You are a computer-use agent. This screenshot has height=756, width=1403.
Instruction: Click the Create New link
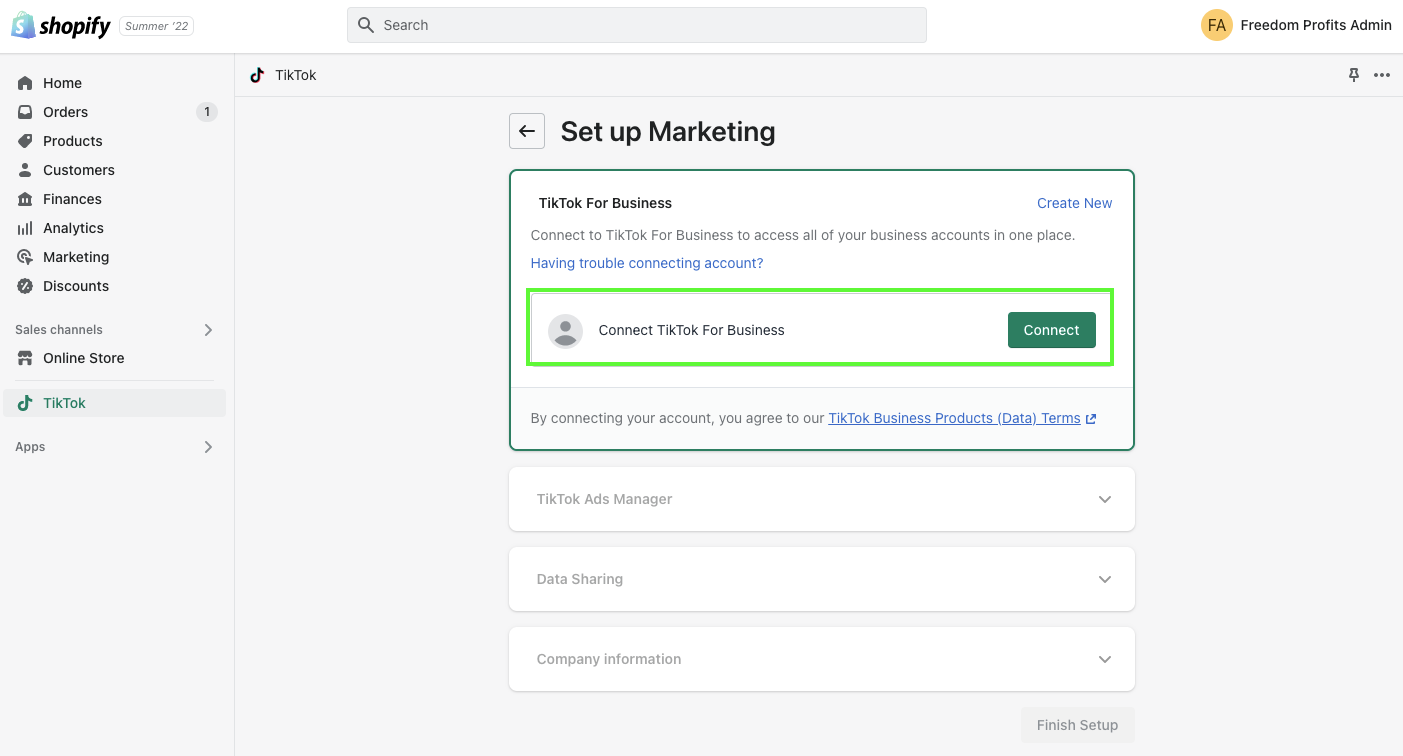click(x=1074, y=203)
